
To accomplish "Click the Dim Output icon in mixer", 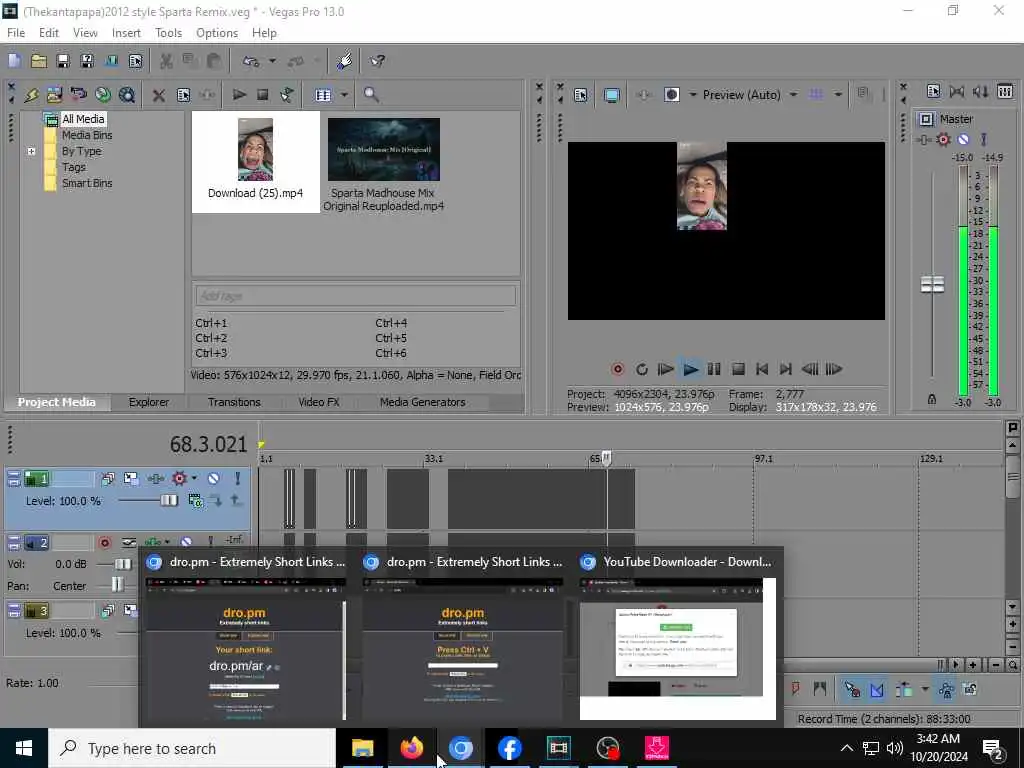I will [x=980, y=92].
